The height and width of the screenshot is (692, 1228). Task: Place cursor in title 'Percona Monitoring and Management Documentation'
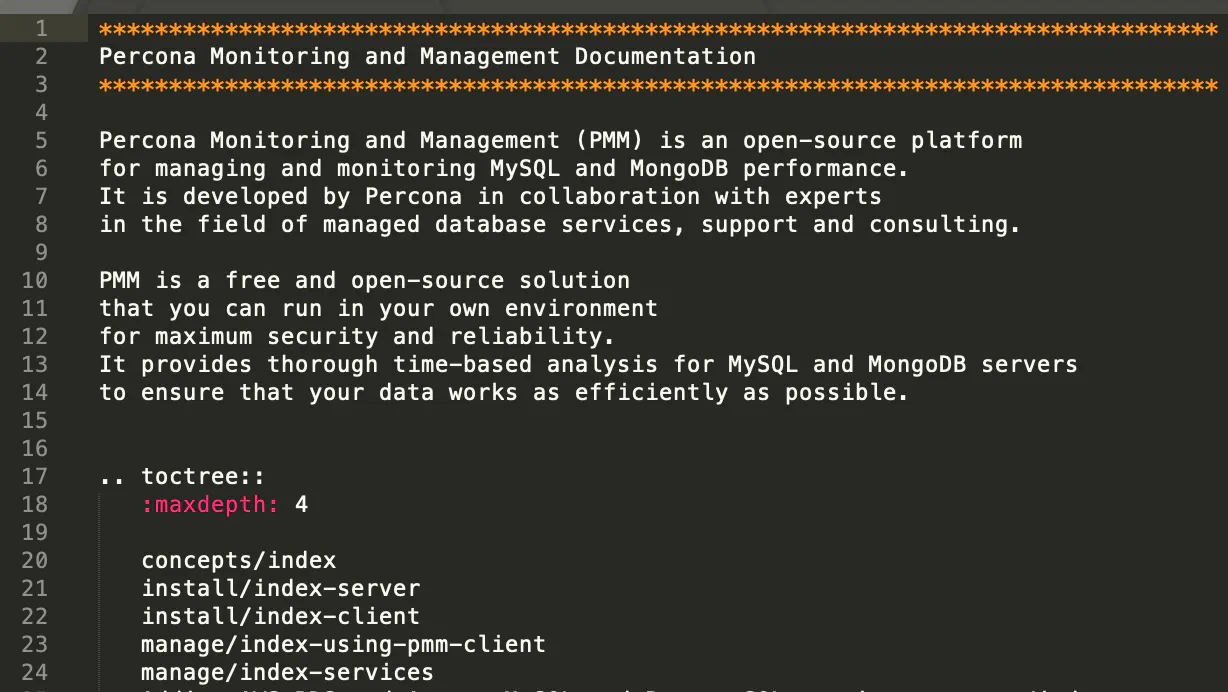427,56
